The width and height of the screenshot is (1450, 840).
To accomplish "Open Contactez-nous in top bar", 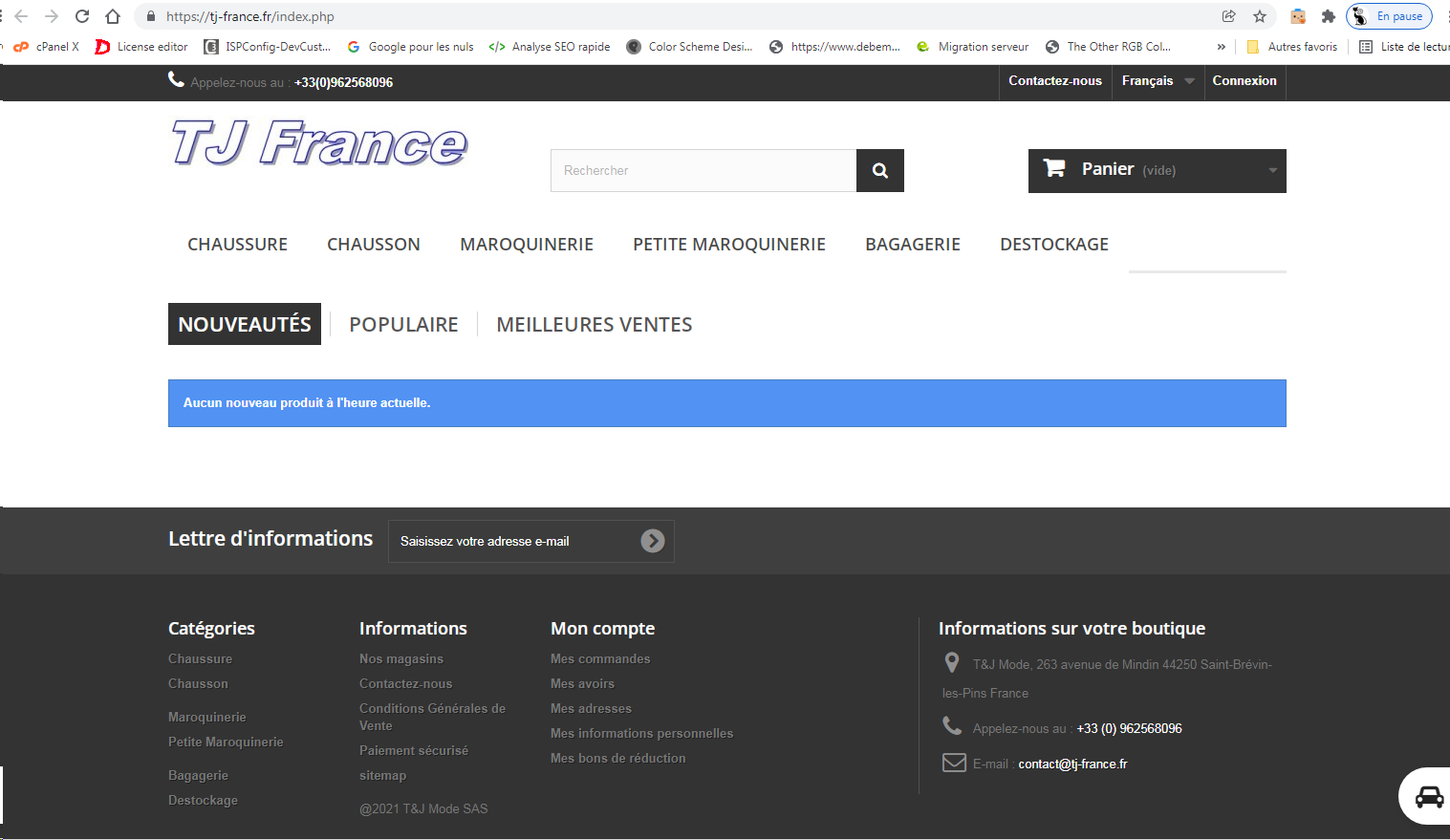I will pyautogui.click(x=1055, y=81).
